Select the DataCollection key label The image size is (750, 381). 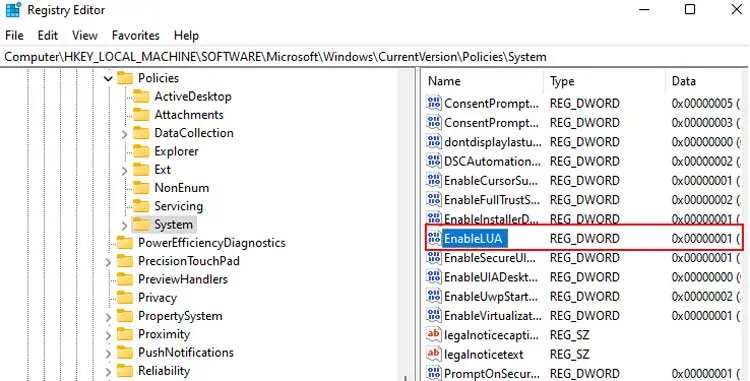(x=194, y=133)
